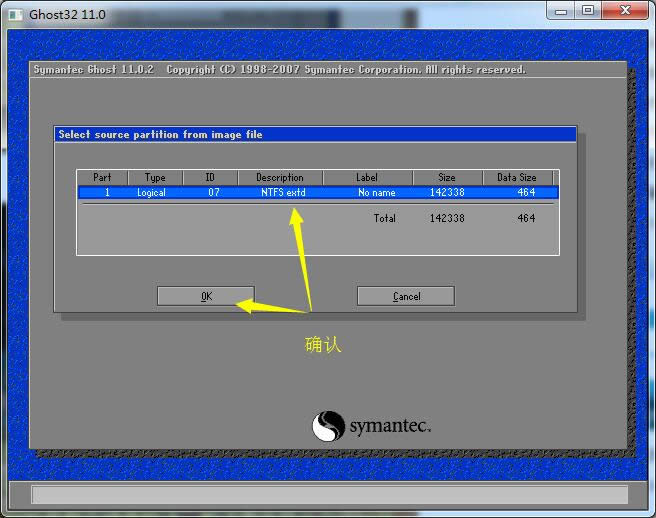The width and height of the screenshot is (656, 518).
Task: Click the Symantec yin-yang logo
Action: [328, 427]
